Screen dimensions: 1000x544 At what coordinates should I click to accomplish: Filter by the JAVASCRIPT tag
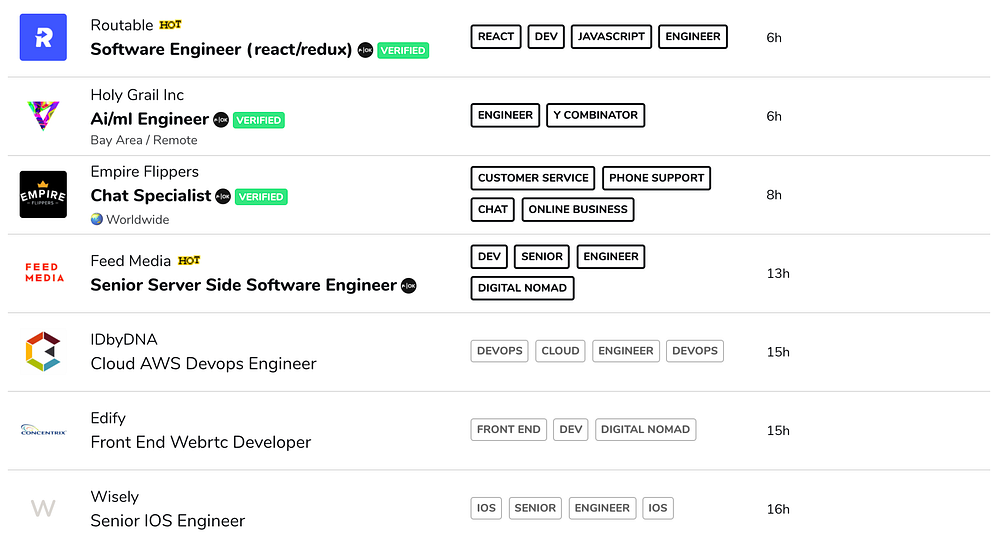click(611, 37)
